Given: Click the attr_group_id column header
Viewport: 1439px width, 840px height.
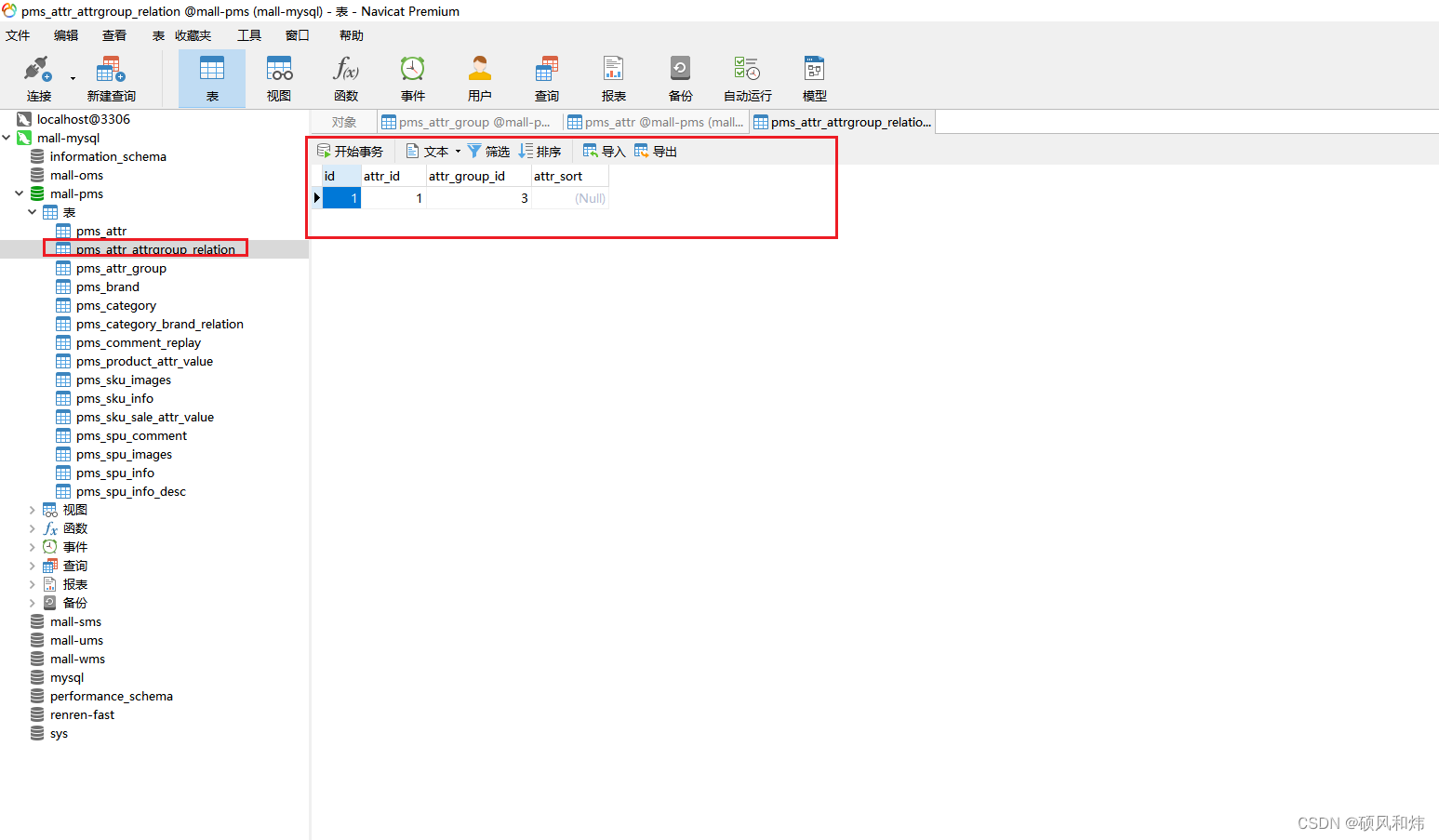Looking at the screenshot, I should click(x=478, y=176).
